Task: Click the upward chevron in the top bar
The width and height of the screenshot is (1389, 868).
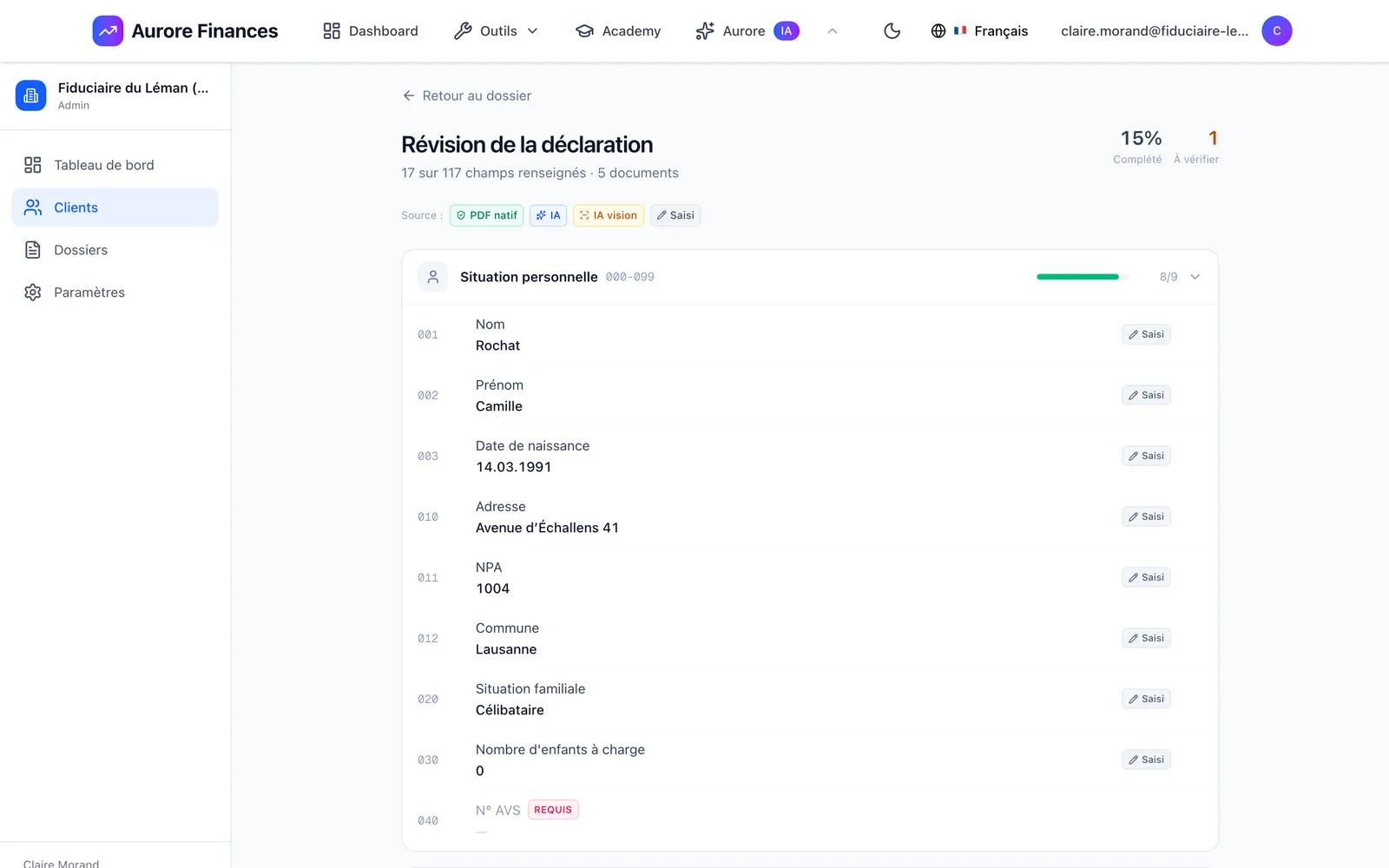Action: (832, 31)
